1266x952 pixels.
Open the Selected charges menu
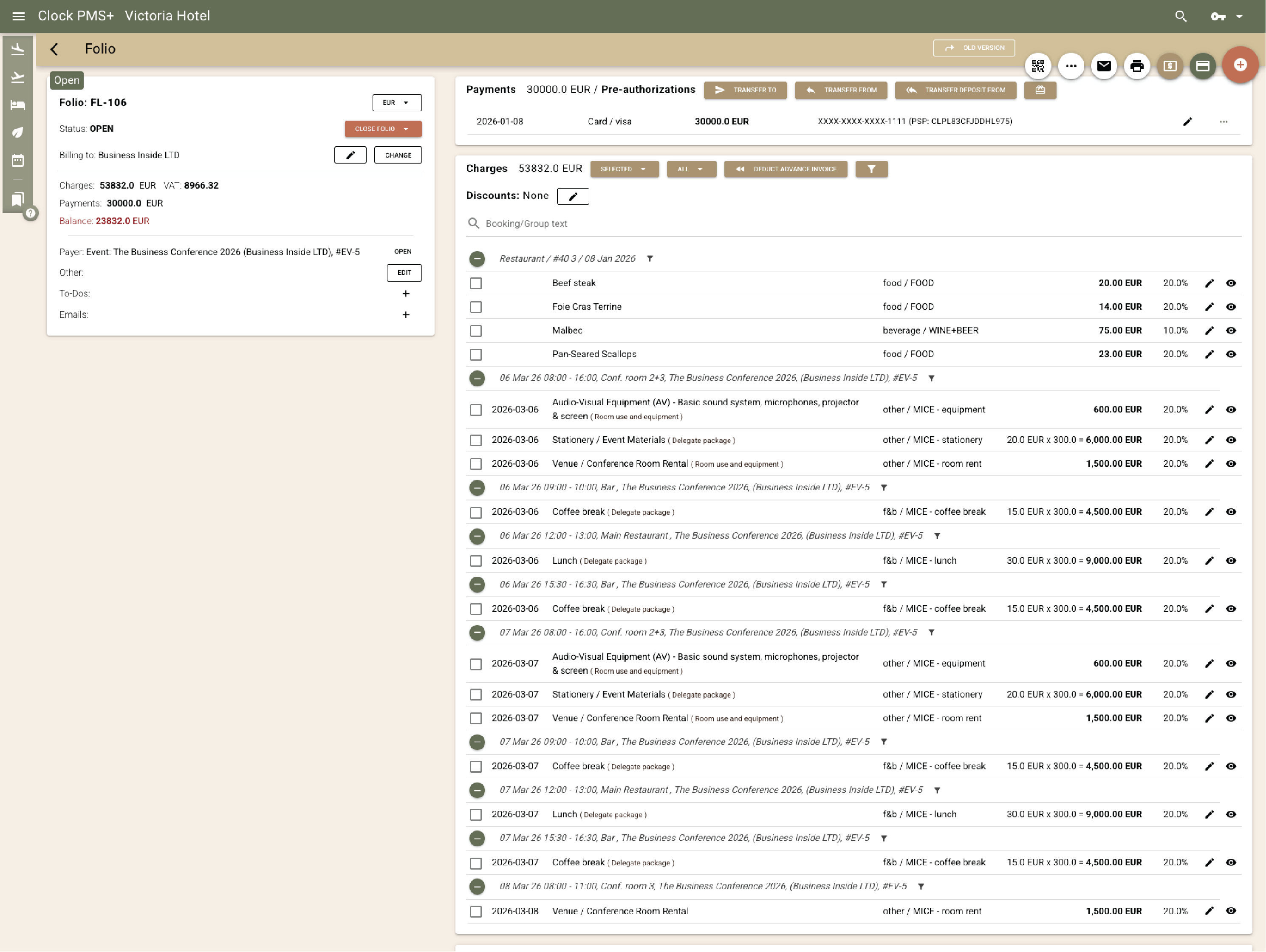point(624,169)
